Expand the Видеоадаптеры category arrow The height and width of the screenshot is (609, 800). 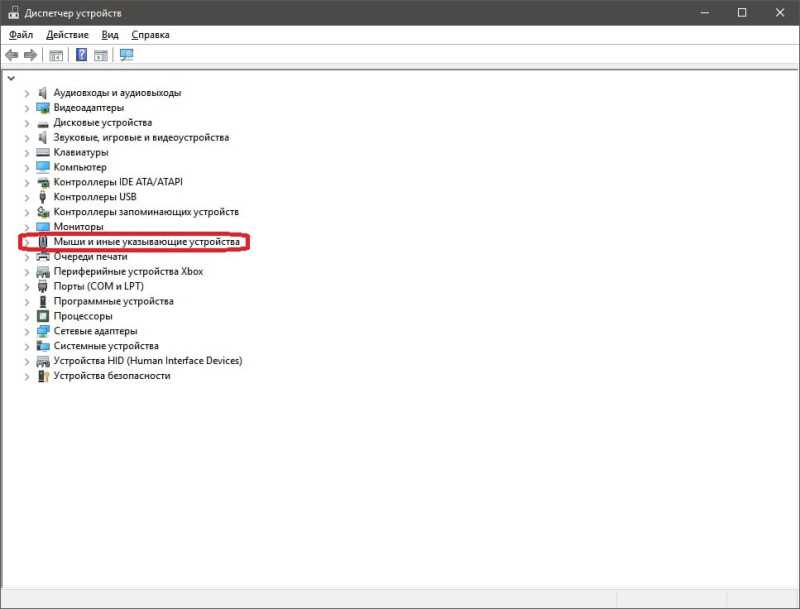pos(27,108)
